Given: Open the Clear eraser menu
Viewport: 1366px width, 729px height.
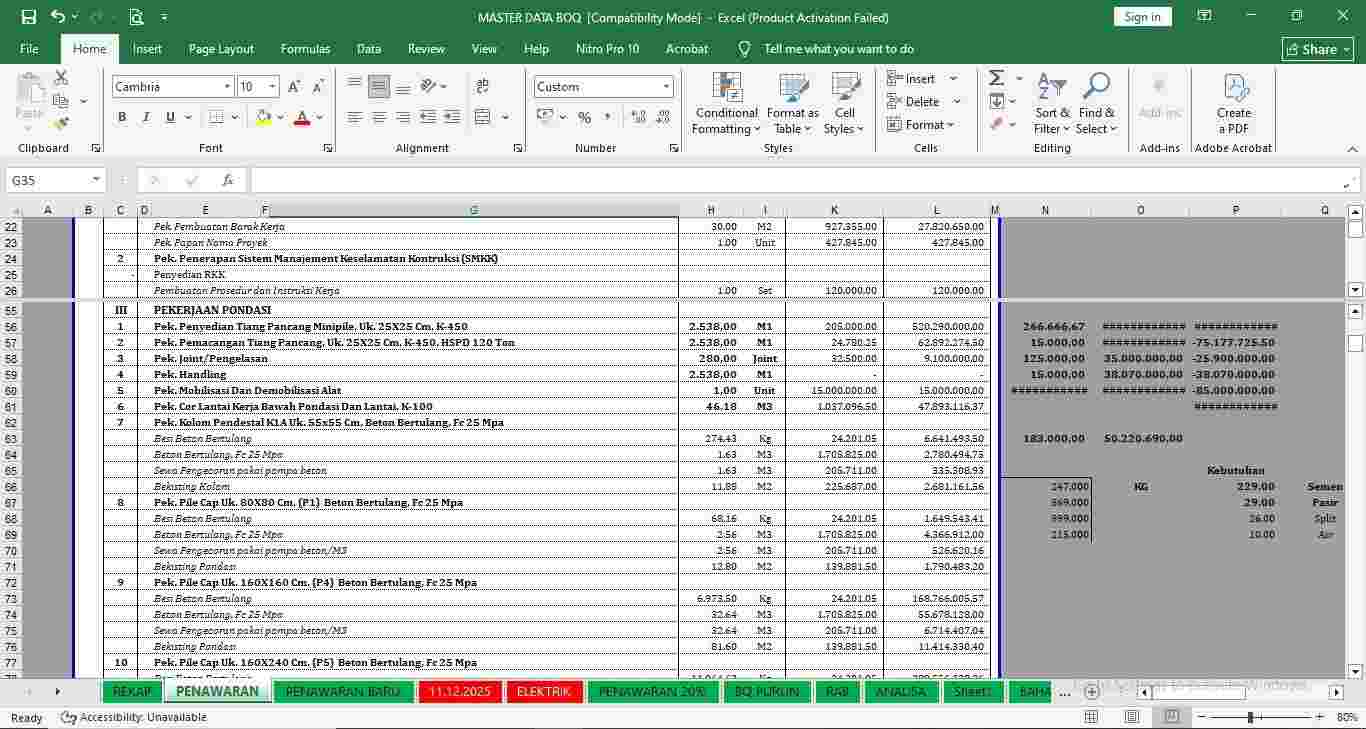Looking at the screenshot, I should (996, 124).
